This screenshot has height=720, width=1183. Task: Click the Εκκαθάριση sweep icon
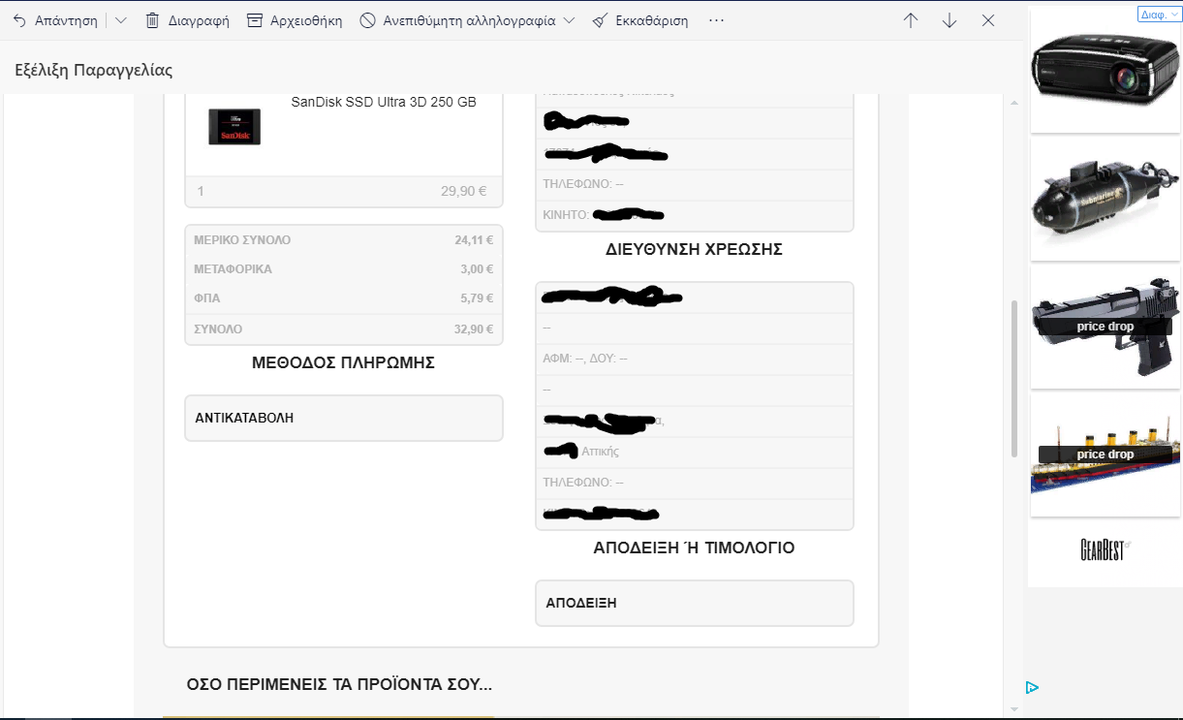[600, 20]
